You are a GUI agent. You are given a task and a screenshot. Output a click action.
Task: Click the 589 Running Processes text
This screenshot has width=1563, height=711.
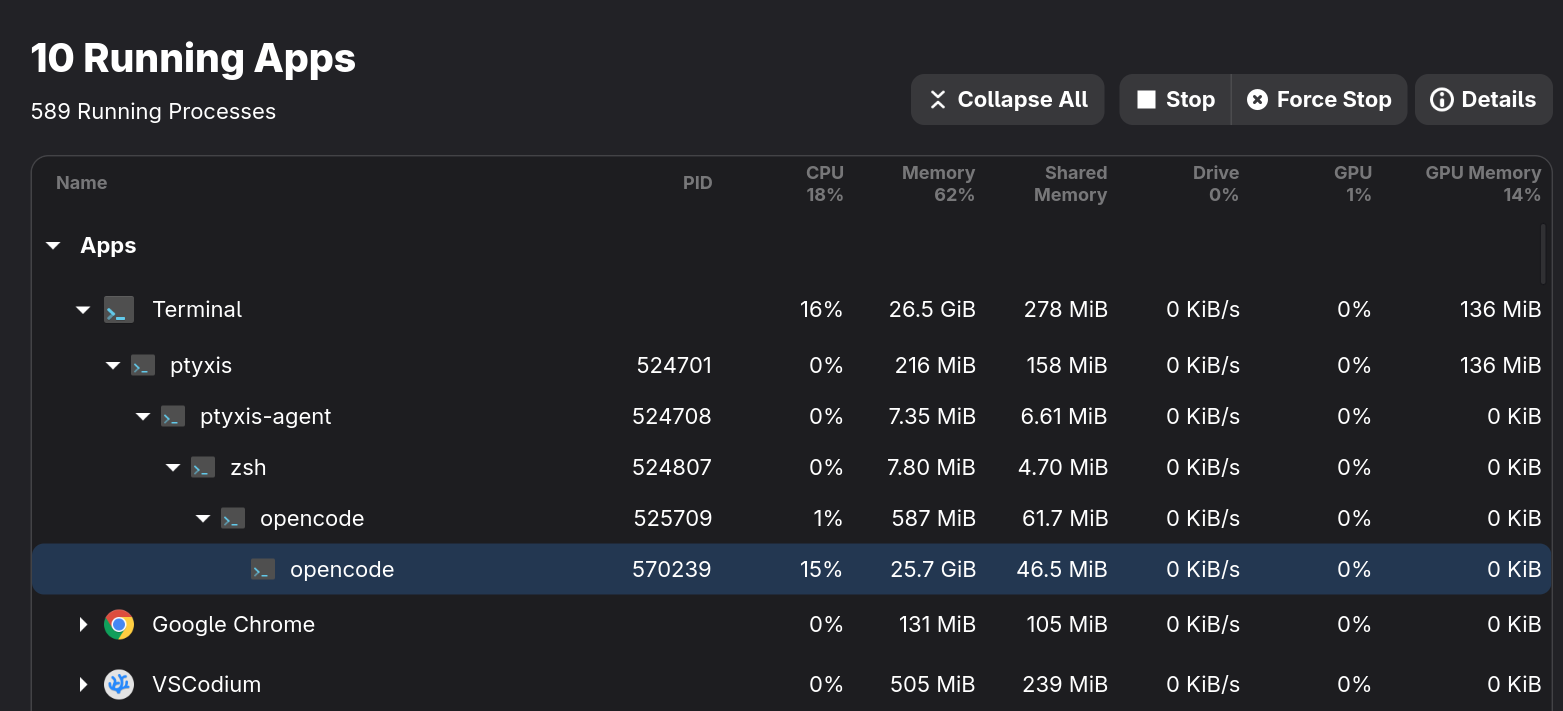[x=153, y=112]
